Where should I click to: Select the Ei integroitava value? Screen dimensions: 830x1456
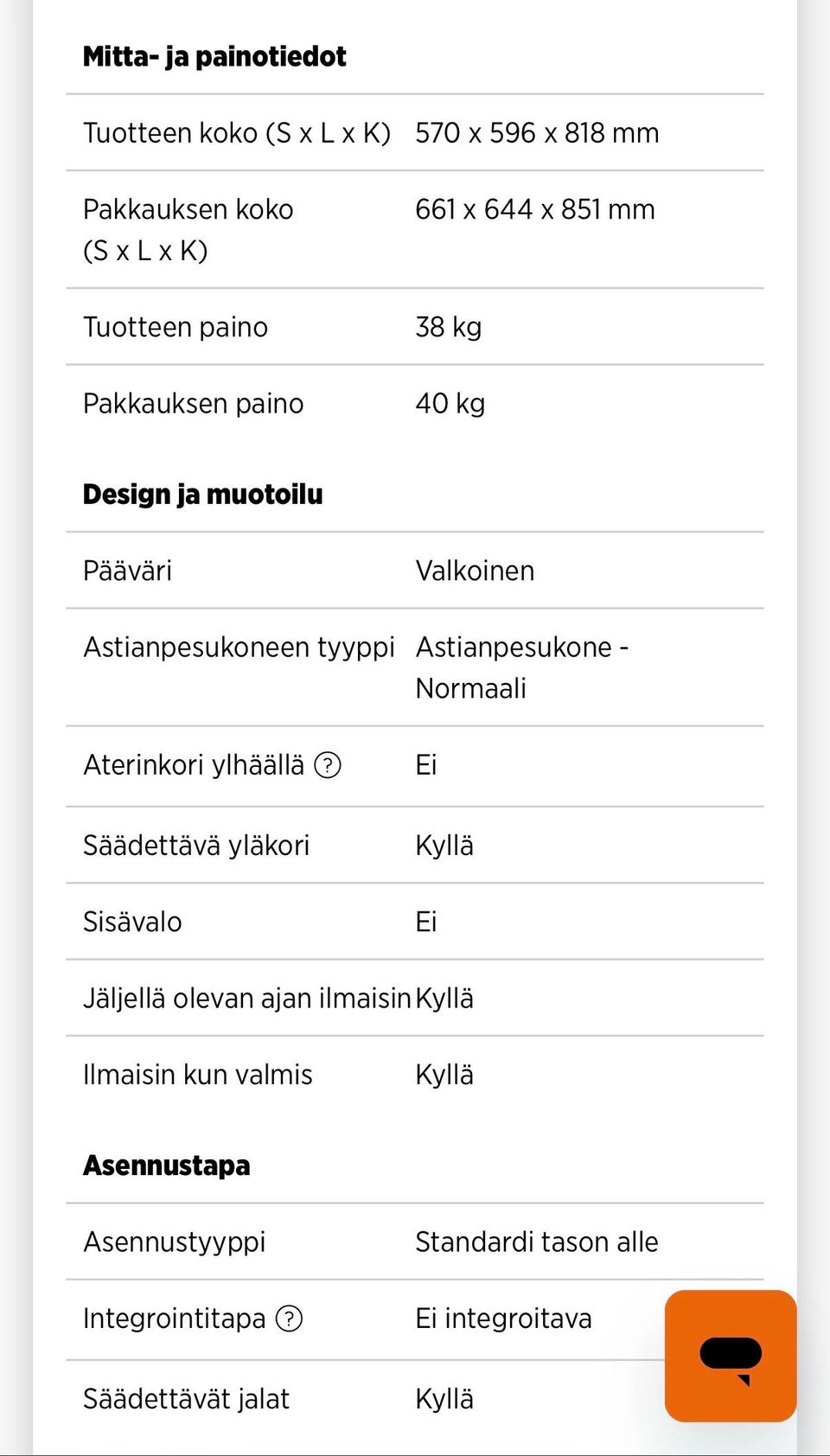(504, 1319)
